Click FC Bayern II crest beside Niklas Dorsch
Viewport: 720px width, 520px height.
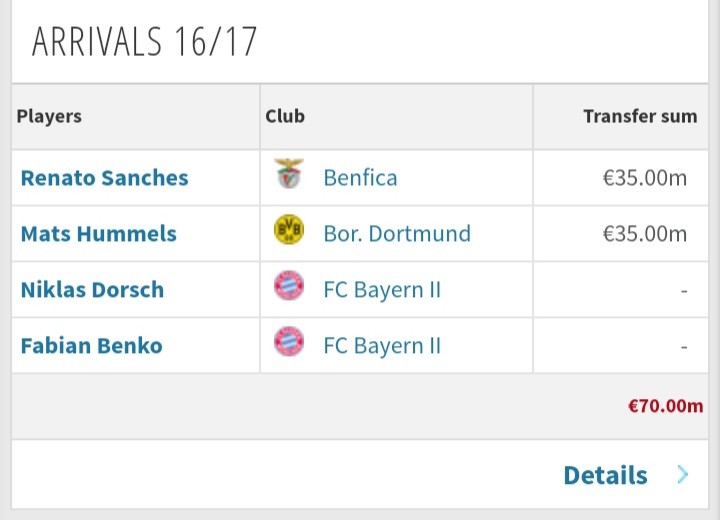tap(289, 289)
